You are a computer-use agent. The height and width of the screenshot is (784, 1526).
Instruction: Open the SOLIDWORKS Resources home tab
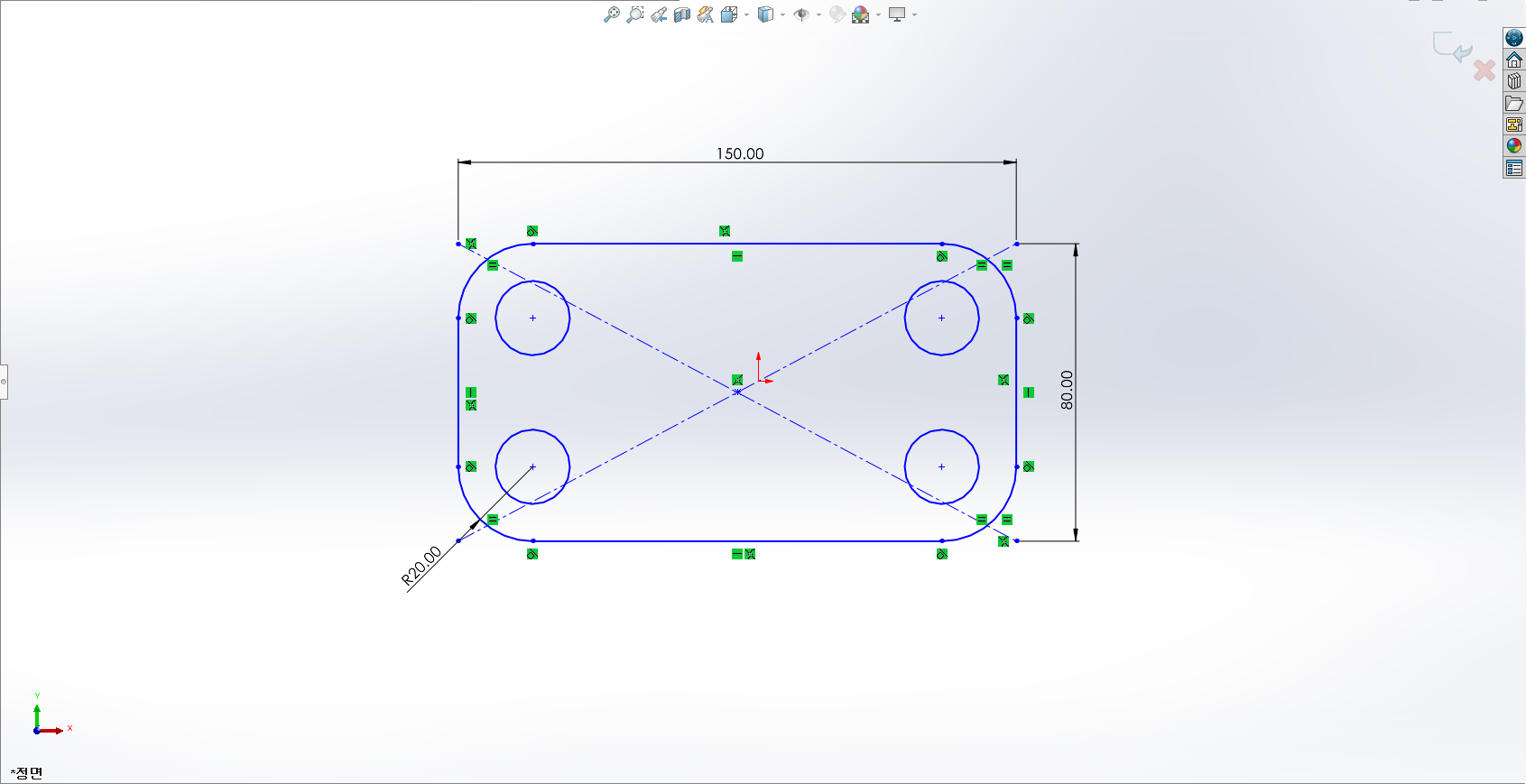(1514, 60)
